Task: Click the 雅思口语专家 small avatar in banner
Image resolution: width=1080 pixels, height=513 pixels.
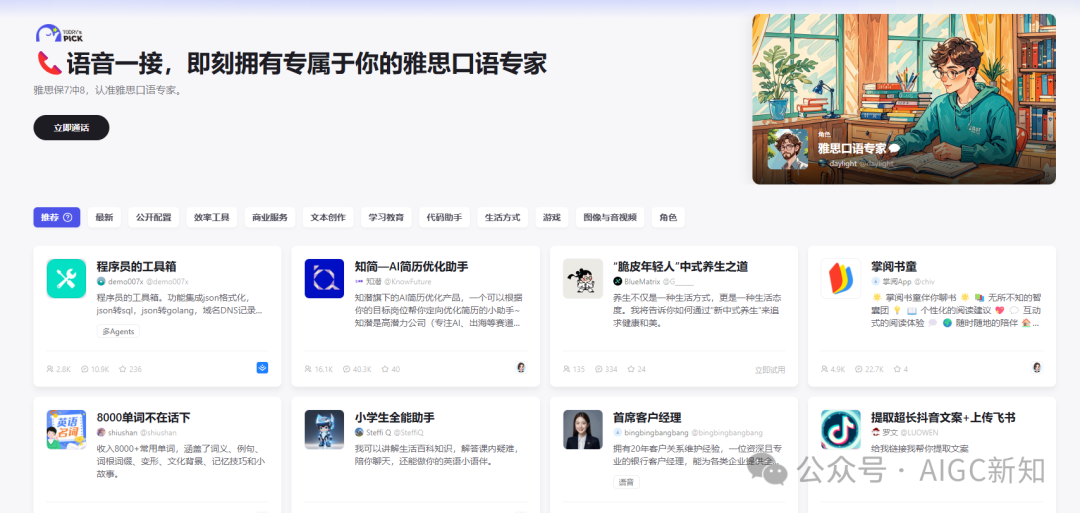Action: click(788, 149)
